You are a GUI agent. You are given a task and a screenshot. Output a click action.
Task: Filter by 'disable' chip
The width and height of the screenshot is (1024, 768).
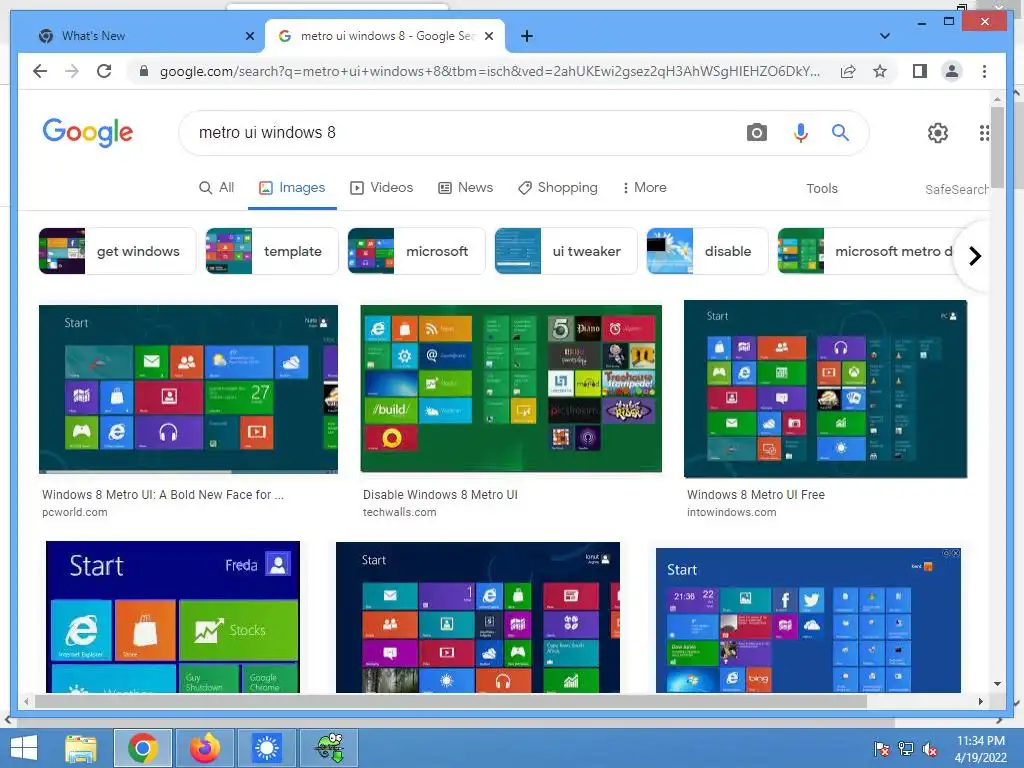click(707, 251)
